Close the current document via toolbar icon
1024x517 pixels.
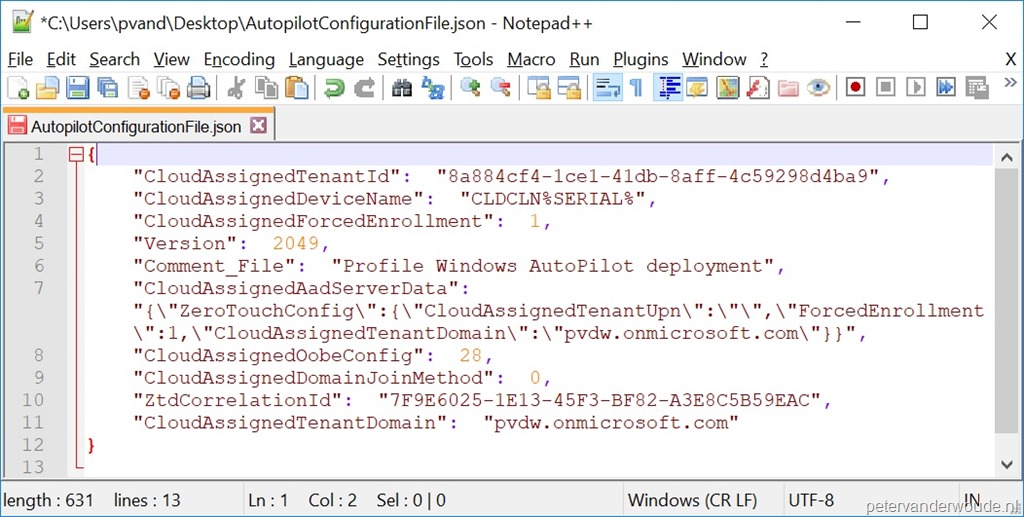tap(138, 87)
